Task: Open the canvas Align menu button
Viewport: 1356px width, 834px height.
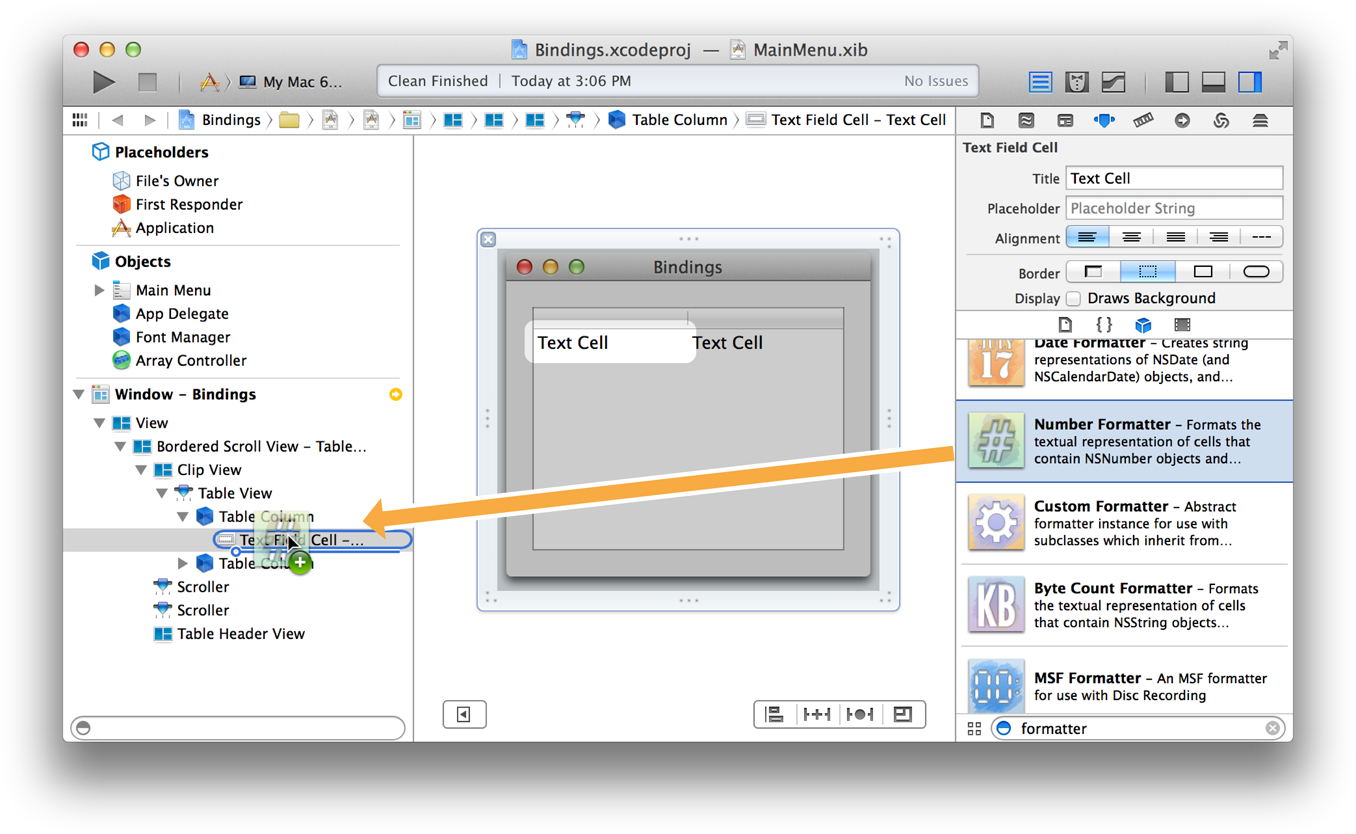Action: click(775, 714)
